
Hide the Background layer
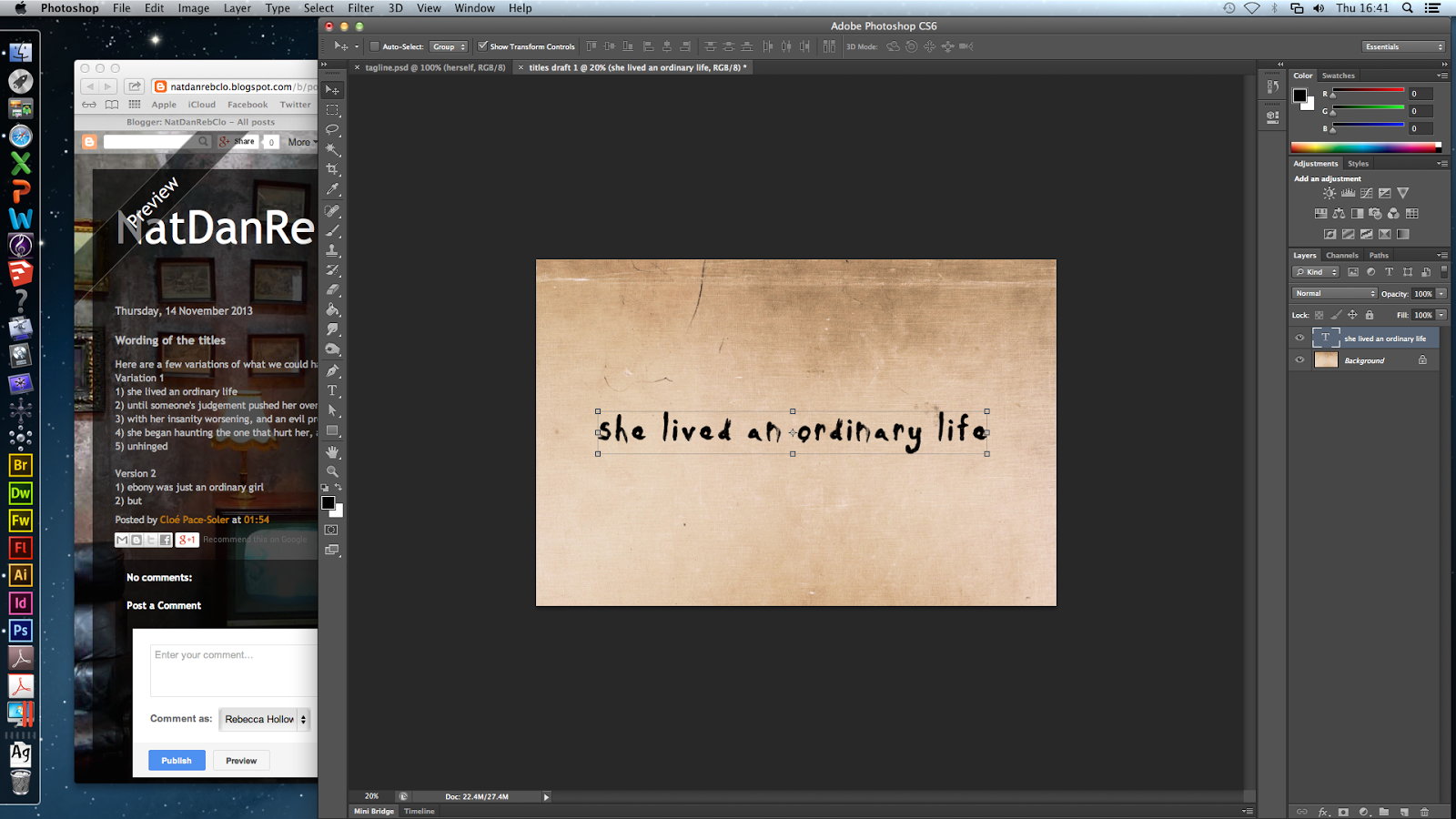(1300, 359)
